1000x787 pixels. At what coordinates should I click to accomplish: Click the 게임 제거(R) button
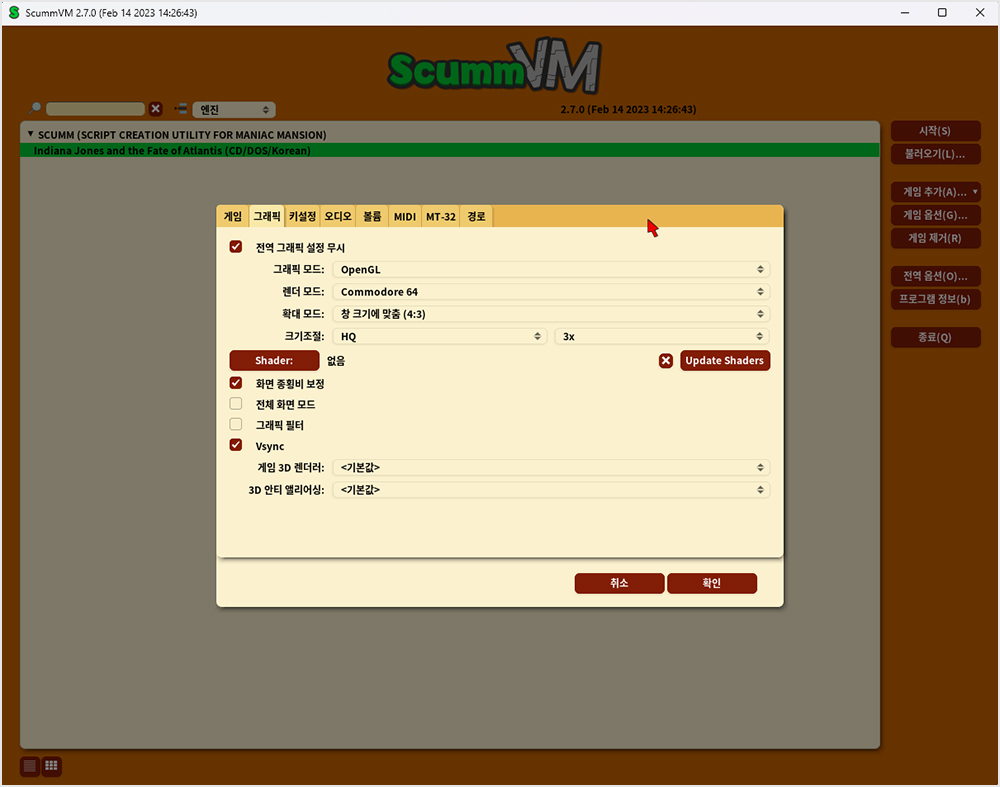click(935, 238)
